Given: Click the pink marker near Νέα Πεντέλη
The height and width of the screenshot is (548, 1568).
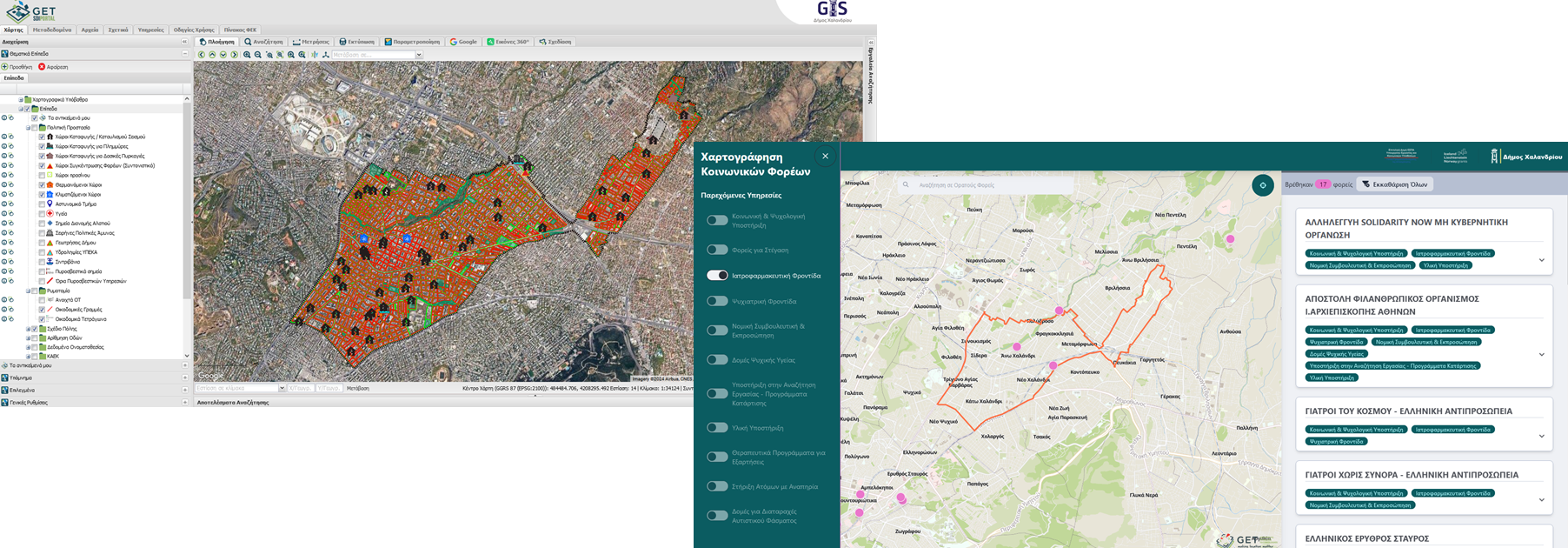Looking at the screenshot, I should [1230, 238].
